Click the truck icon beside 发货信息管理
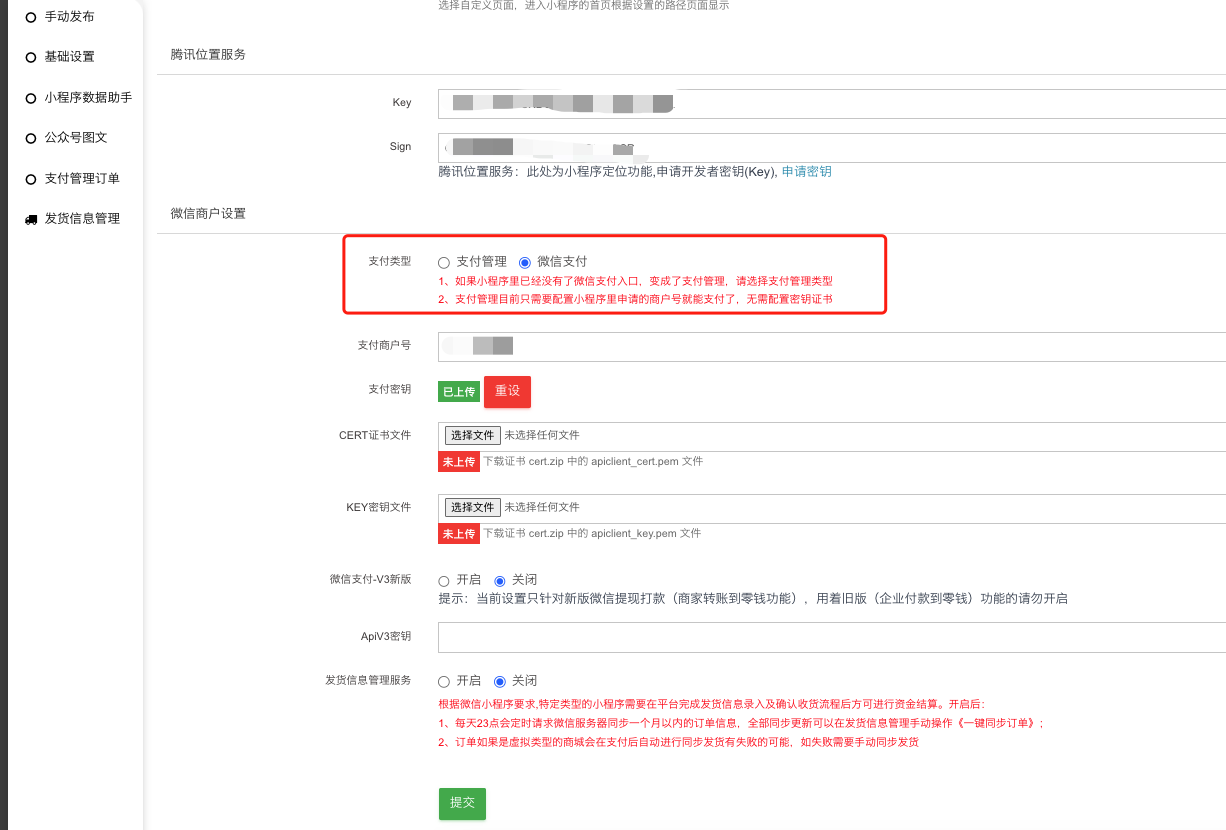 tap(31, 219)
